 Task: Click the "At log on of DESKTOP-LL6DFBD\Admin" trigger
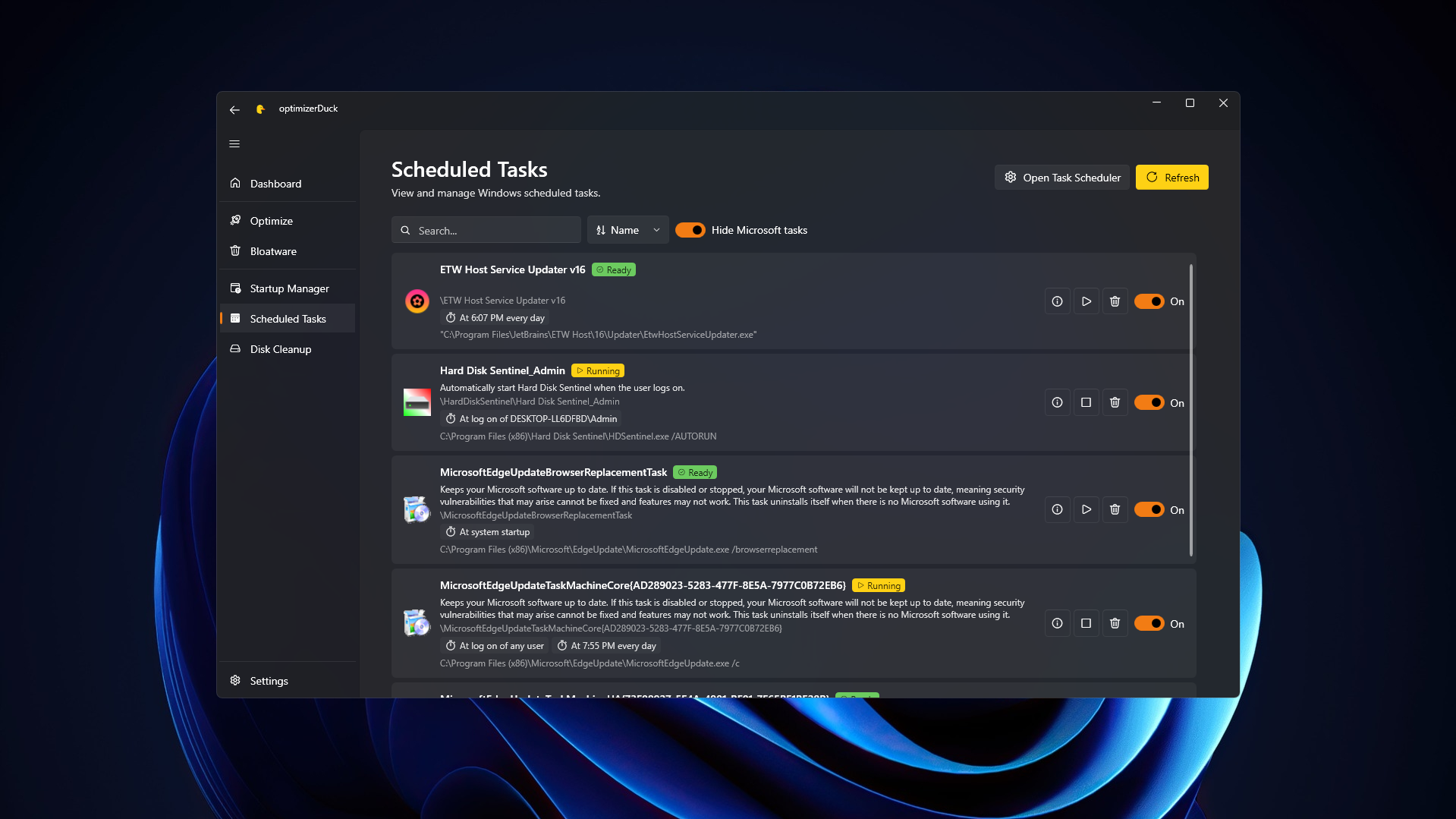click(x=531, y=419)
